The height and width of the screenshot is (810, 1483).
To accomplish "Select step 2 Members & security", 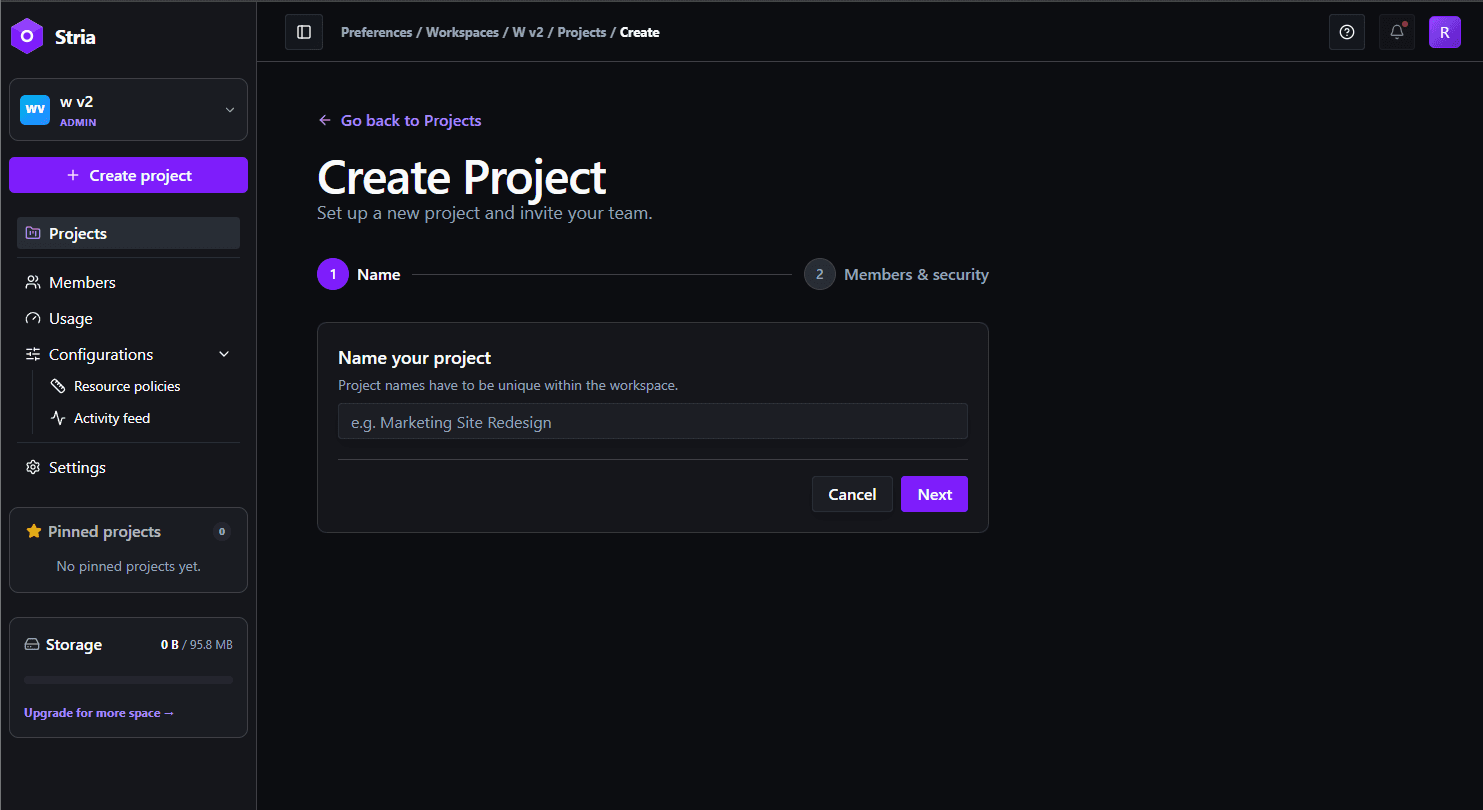I will coord(896,274).
